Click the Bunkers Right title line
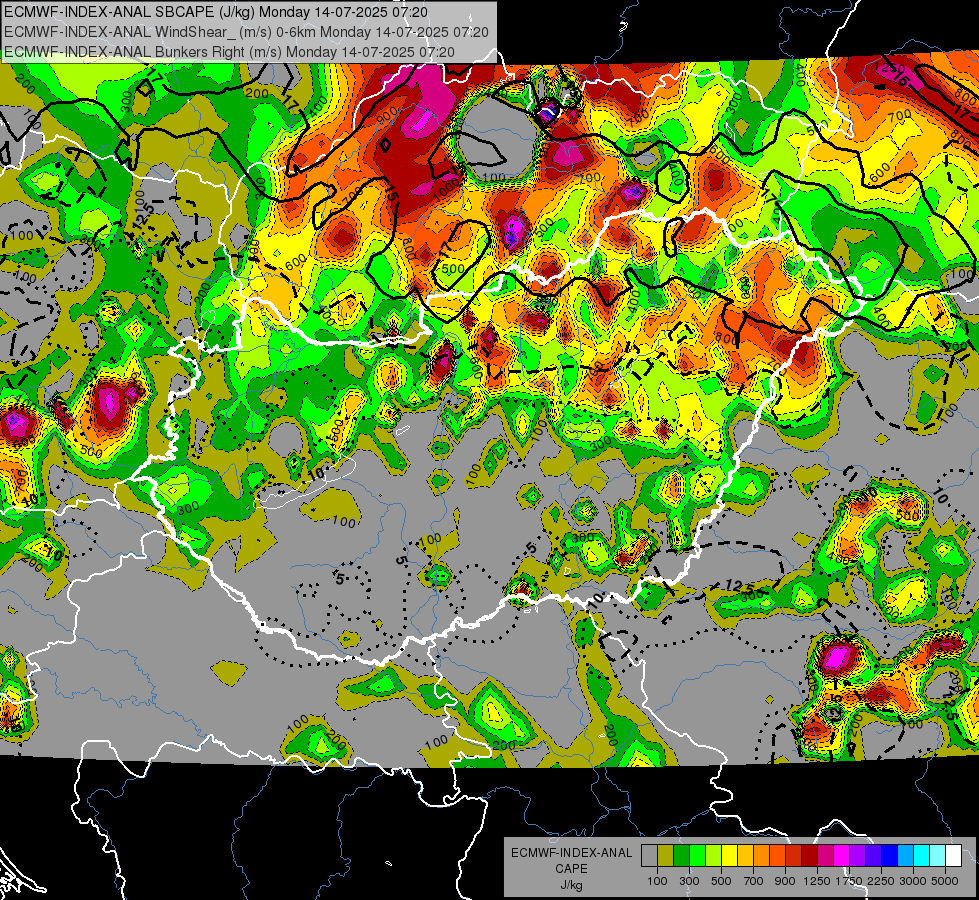 (x=229, y=52)
